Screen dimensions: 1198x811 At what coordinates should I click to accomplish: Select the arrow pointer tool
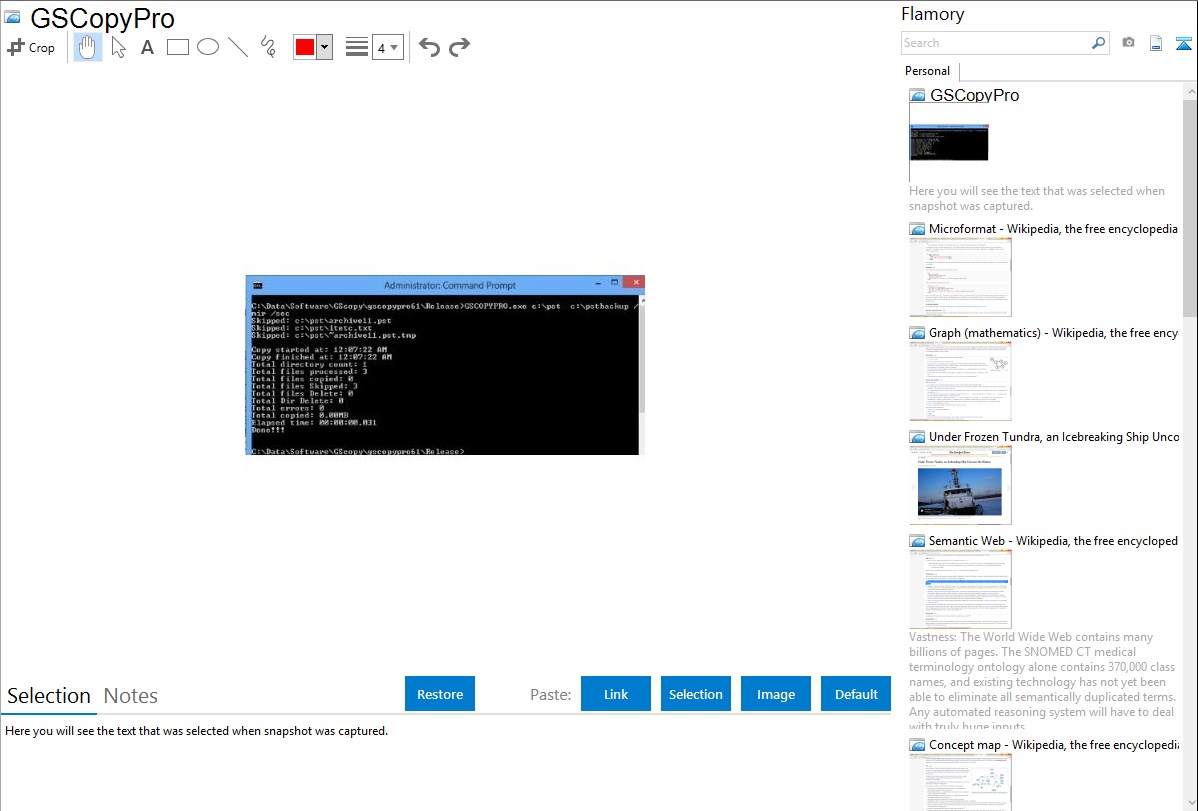pyautogui.click(x=118, y=47)
